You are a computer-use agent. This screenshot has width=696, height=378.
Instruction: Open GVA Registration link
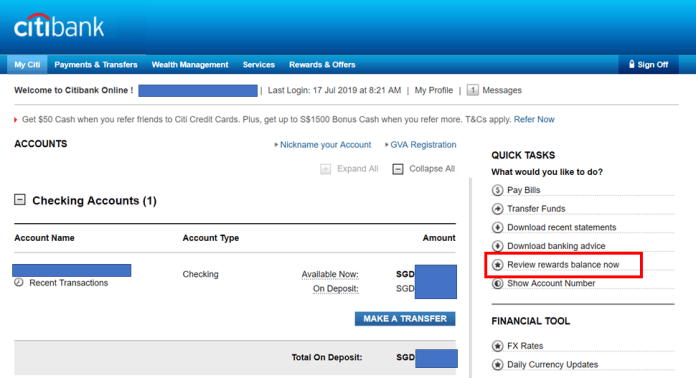click(423, 145)
